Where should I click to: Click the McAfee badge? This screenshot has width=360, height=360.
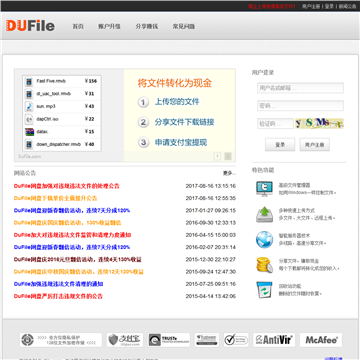click(321, 340)
